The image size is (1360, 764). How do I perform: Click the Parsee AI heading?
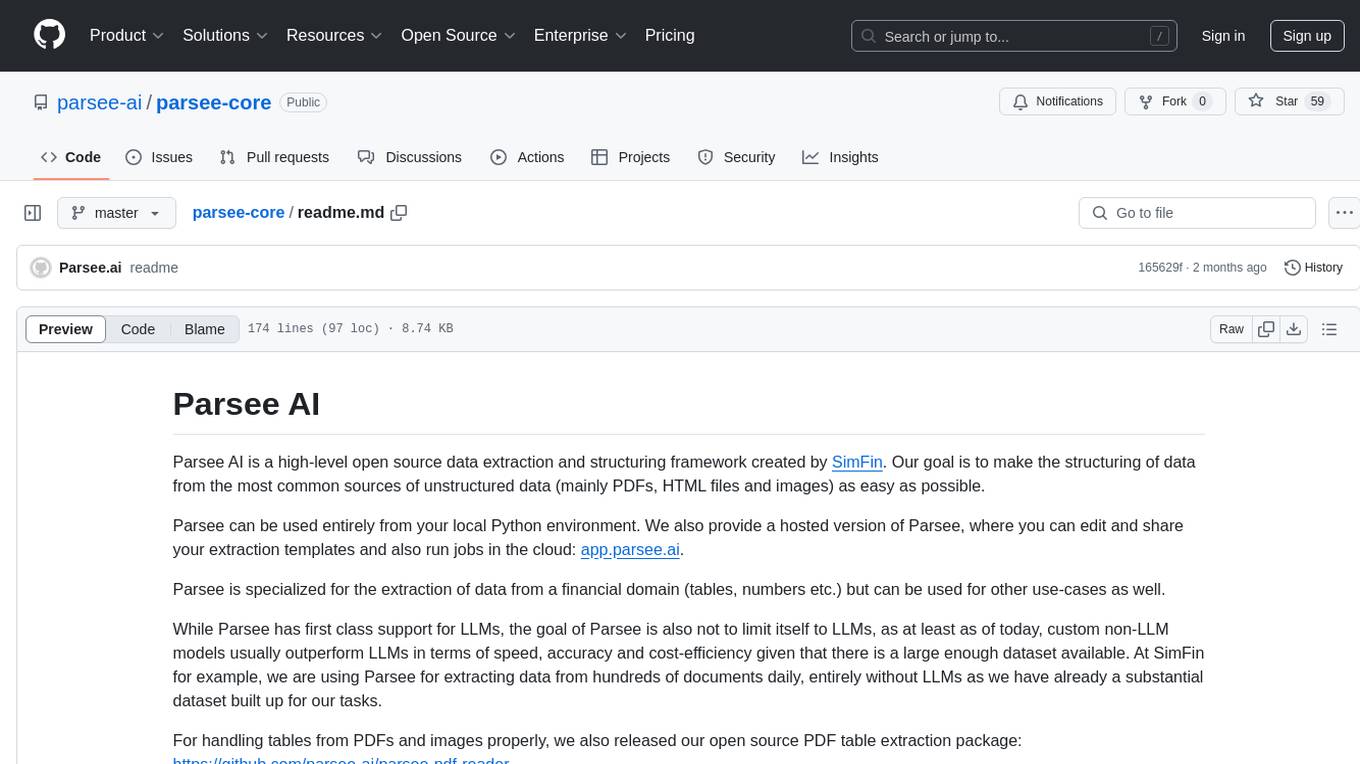[x=246, y=404]
